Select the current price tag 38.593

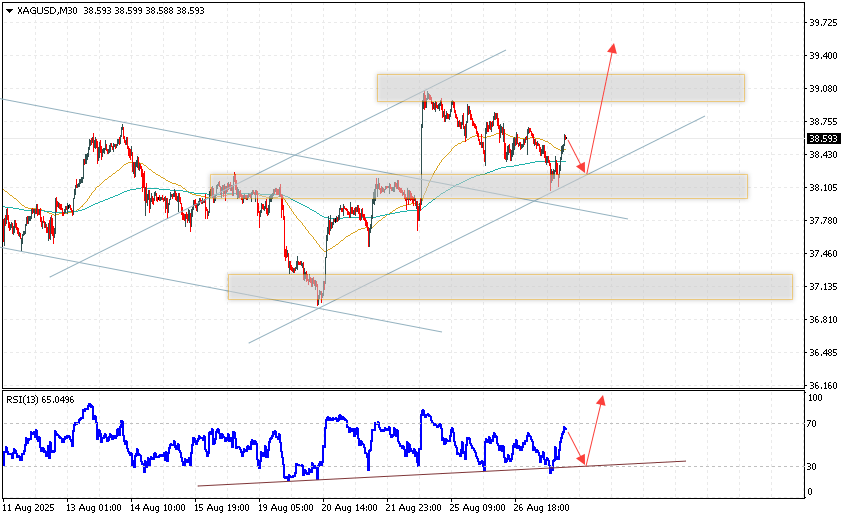823,139
